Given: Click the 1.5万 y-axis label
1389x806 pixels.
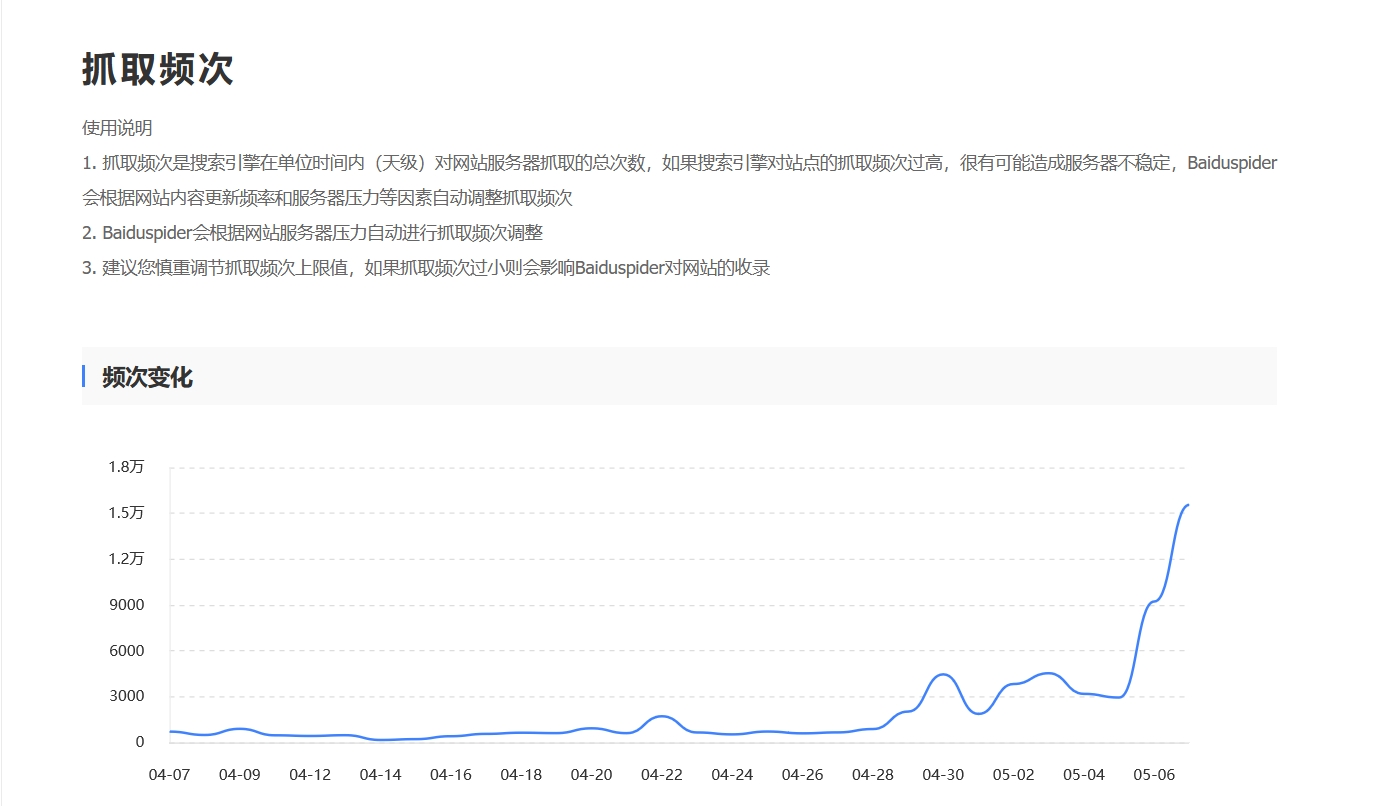Looking at the screenshot, I should (127, 513).
